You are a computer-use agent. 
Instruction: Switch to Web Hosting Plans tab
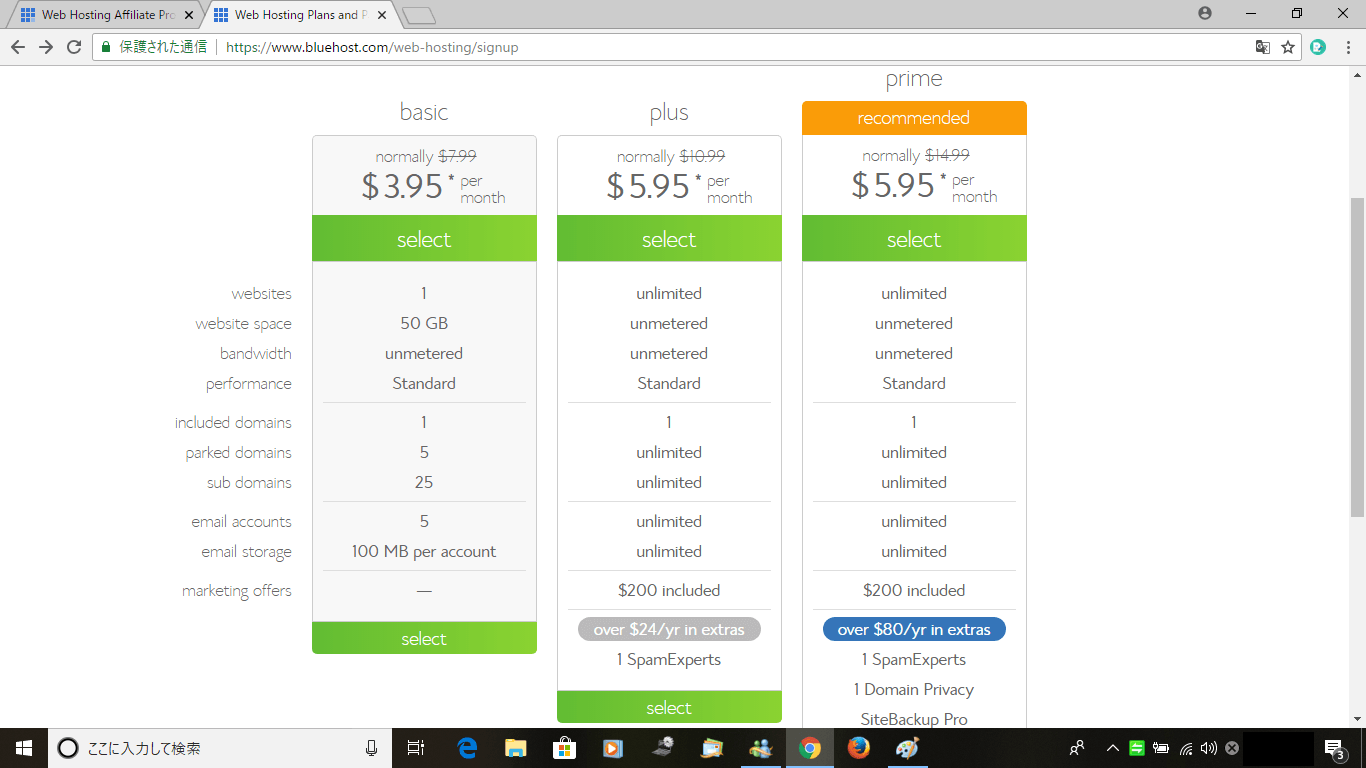point(300,15)
